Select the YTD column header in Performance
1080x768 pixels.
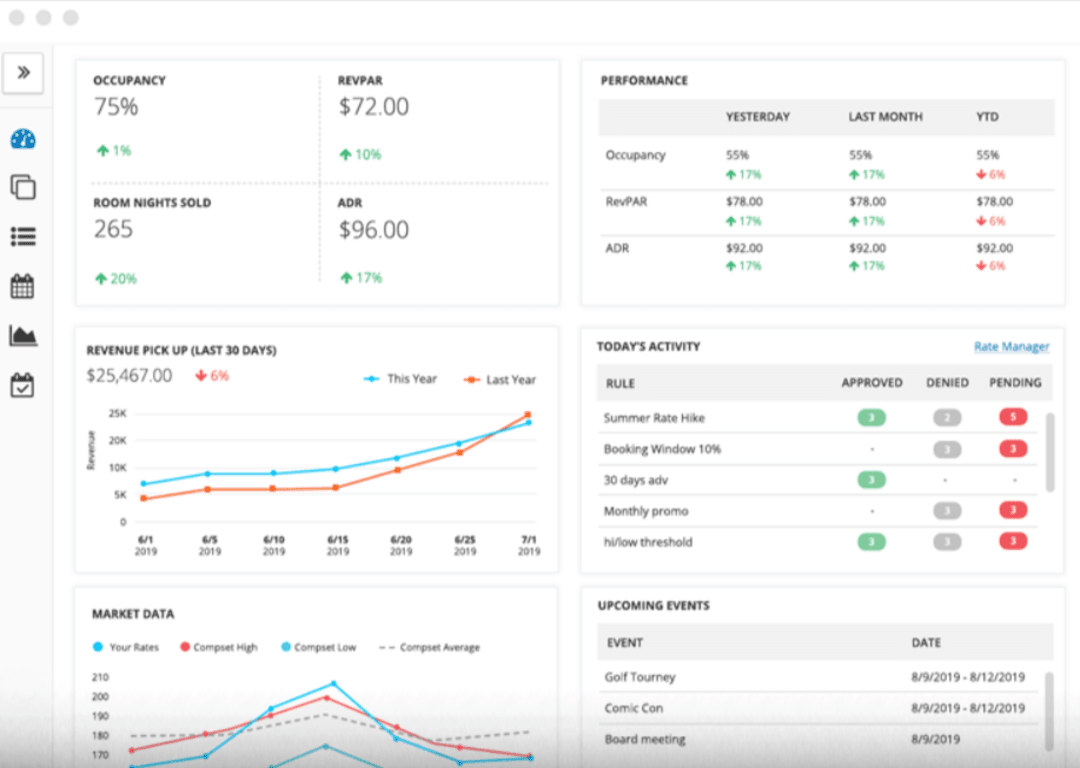coord(986,117)
